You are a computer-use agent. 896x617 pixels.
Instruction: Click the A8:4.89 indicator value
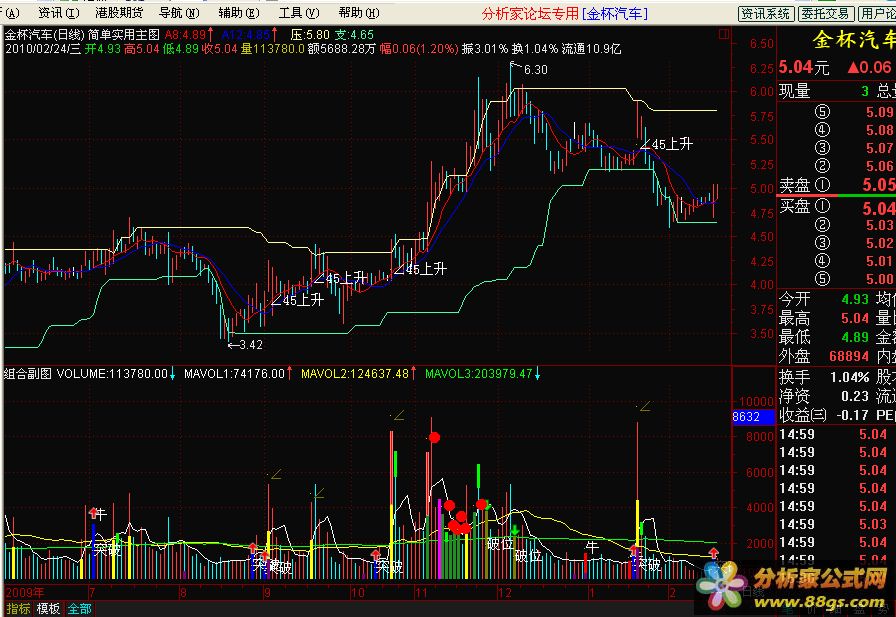click(x=189, y=35)
